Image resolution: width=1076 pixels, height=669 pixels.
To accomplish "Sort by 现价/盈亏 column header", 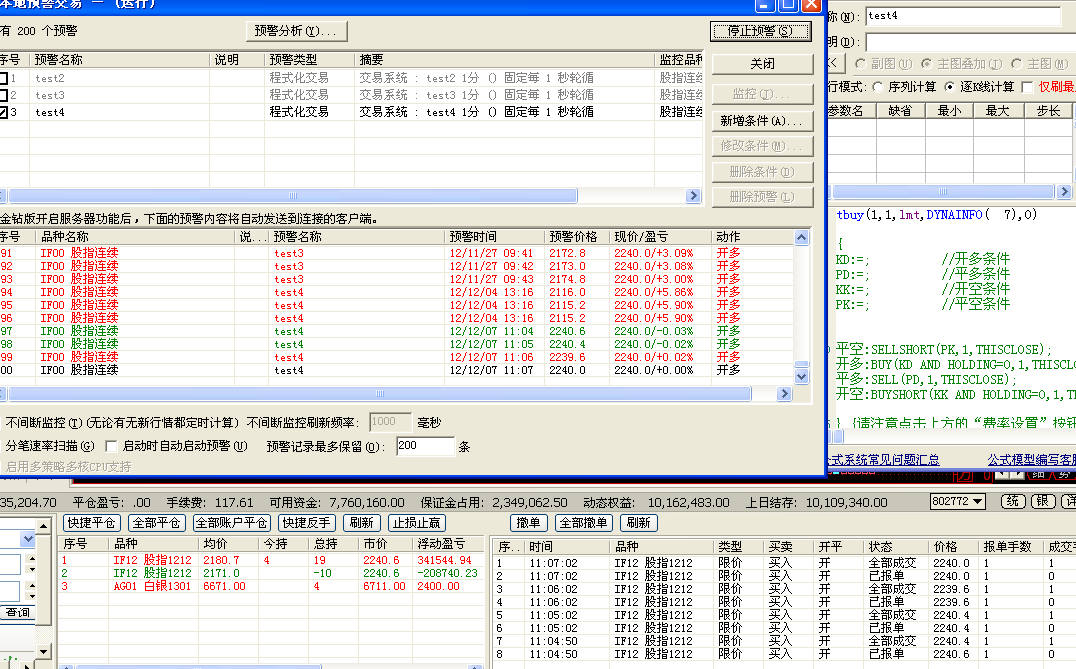I will click(x=660, y=237).
